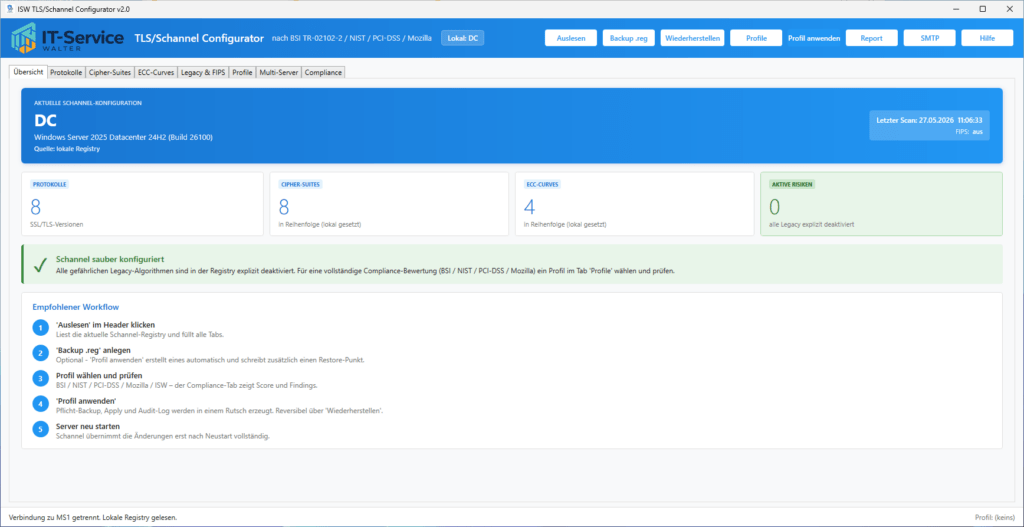Open the ECC-Curves tab
The height and width of the screenshot is (527, 1024).
pyautogui.click(x=156, y=72)
